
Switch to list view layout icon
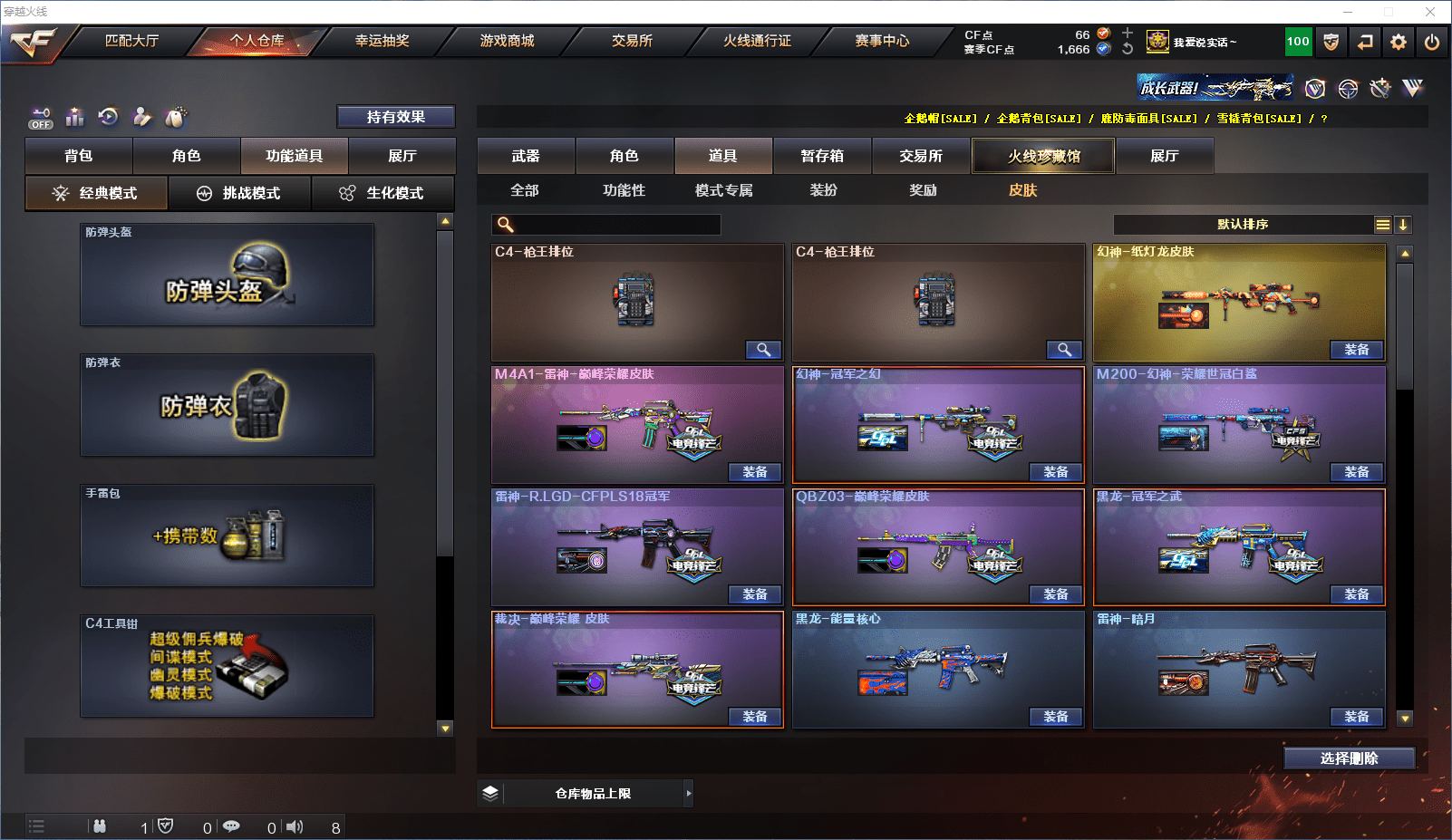click(1383, 225)
